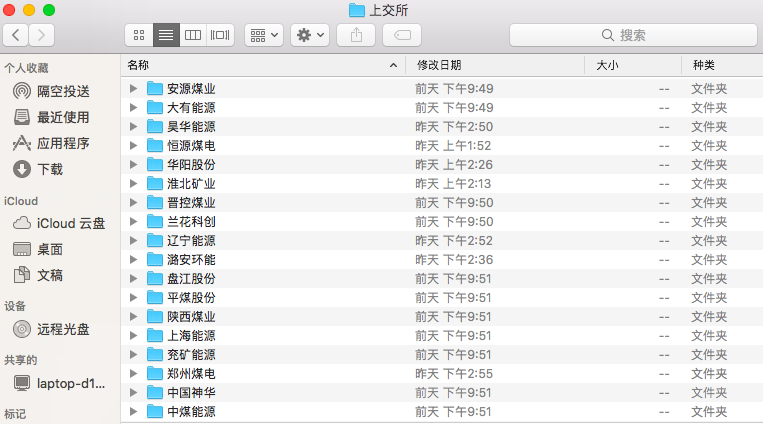Click the 淮北矿业 folder name

click(191, 184)
